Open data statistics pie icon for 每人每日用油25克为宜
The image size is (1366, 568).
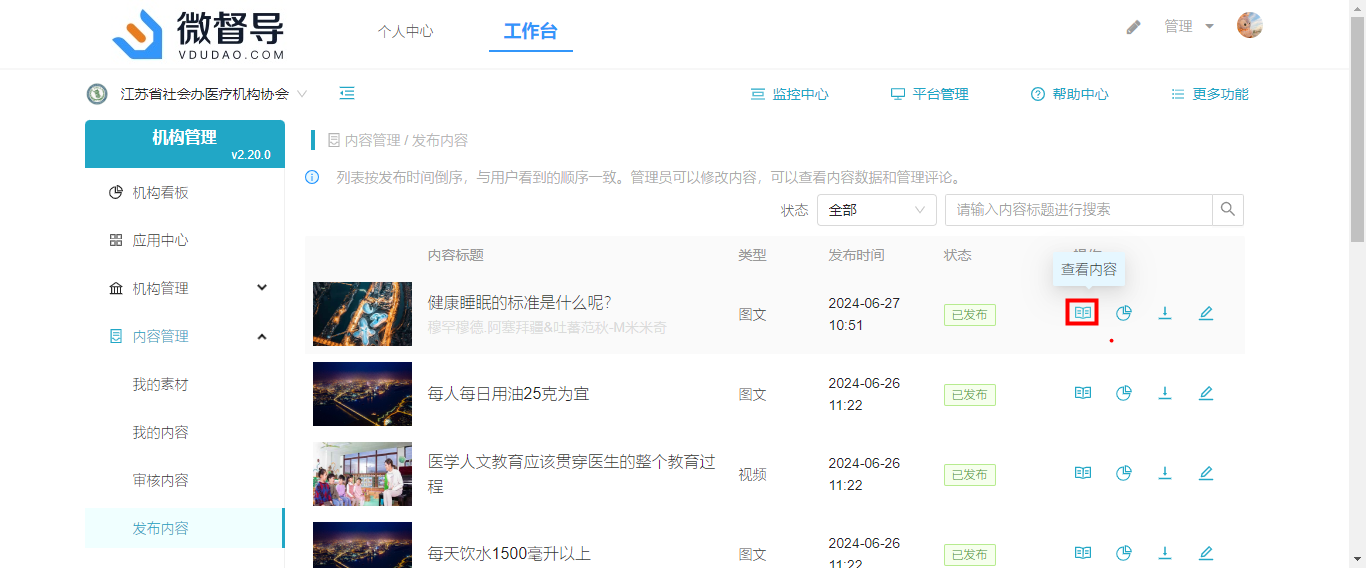tap(1124, 393)
